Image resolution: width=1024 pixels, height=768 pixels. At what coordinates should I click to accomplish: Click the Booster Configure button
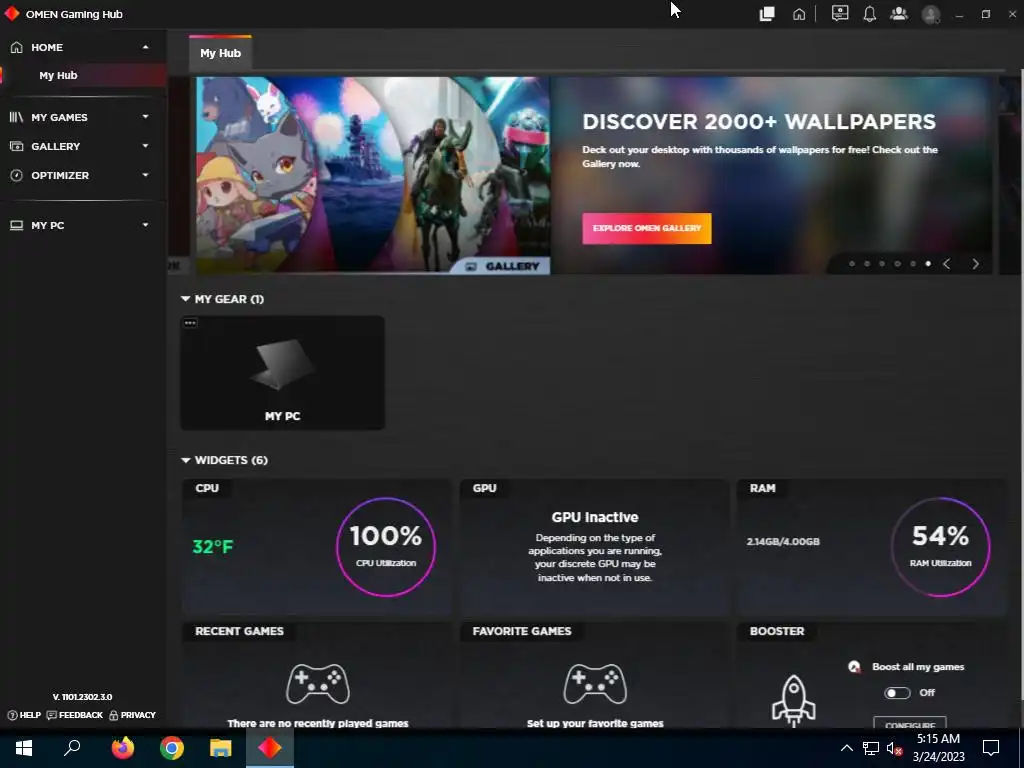[910, 722]
